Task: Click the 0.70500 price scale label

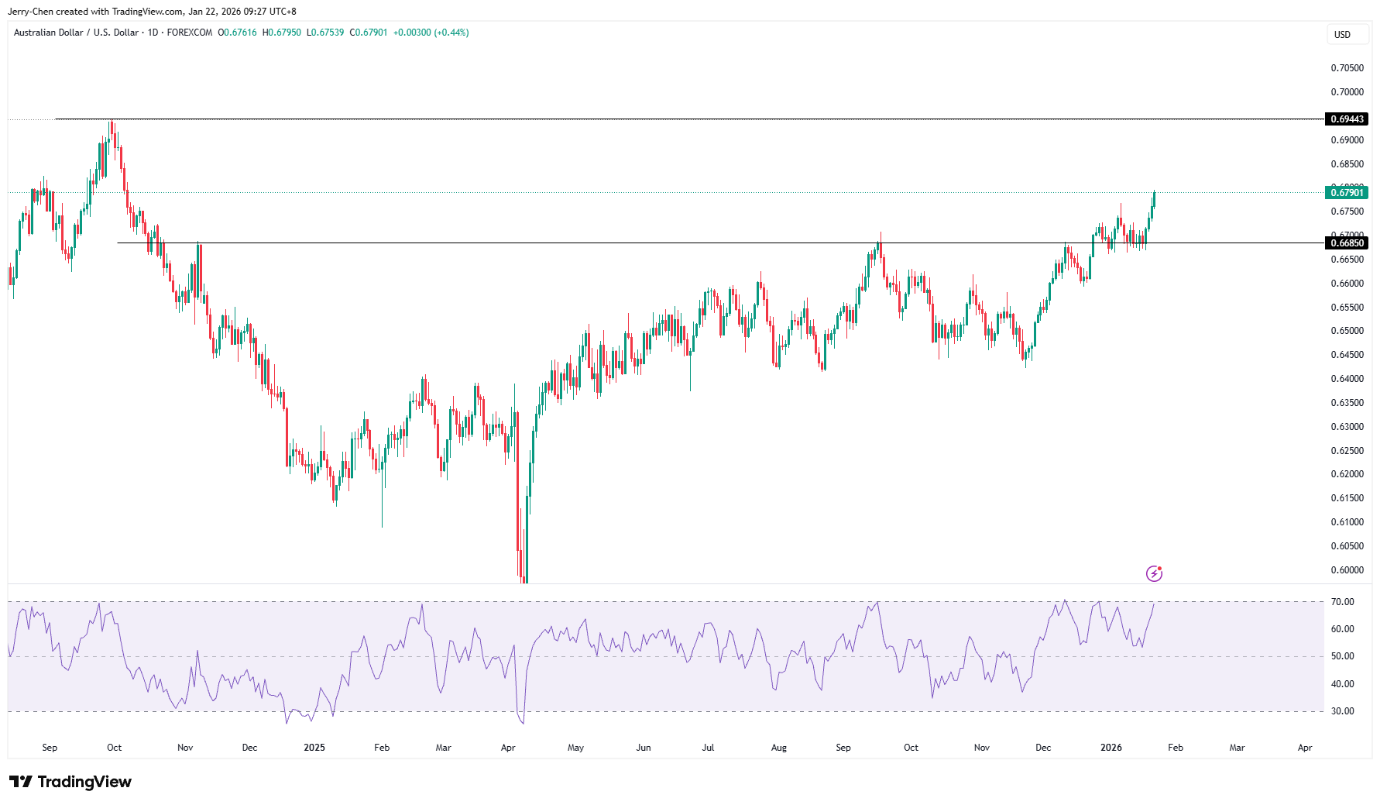Action: click(1346, 68)
